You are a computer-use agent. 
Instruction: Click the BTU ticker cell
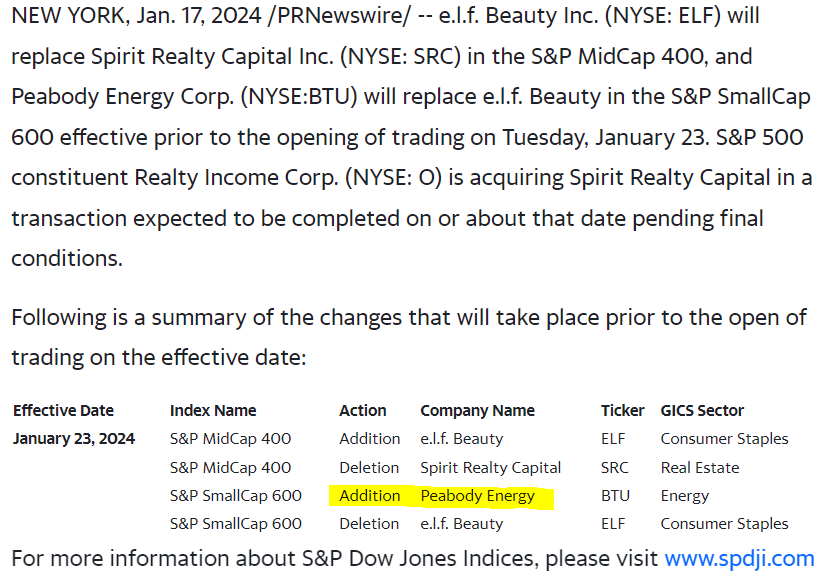(x=614, y=495)
